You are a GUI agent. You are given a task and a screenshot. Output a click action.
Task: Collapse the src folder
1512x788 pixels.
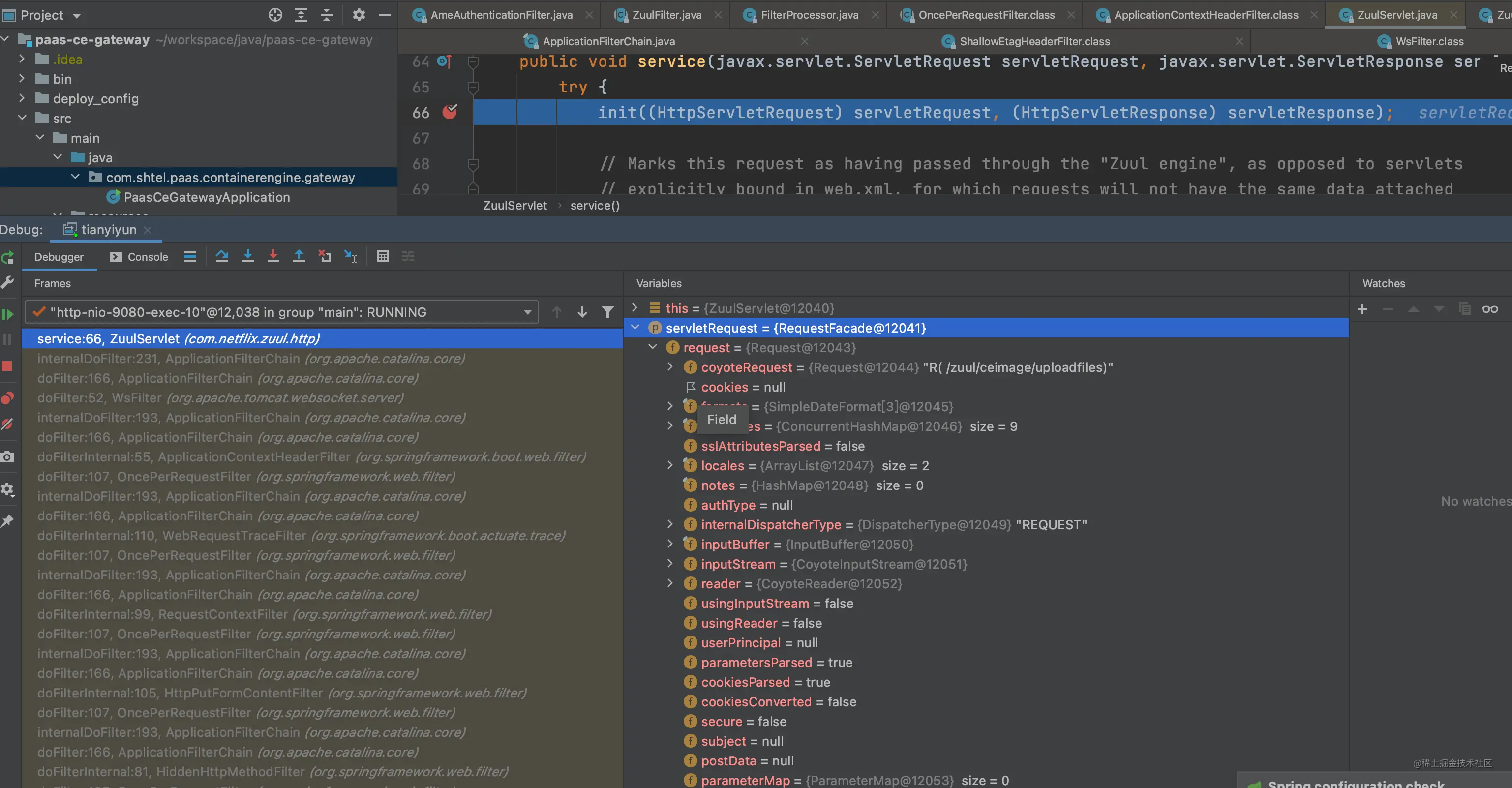22,118
